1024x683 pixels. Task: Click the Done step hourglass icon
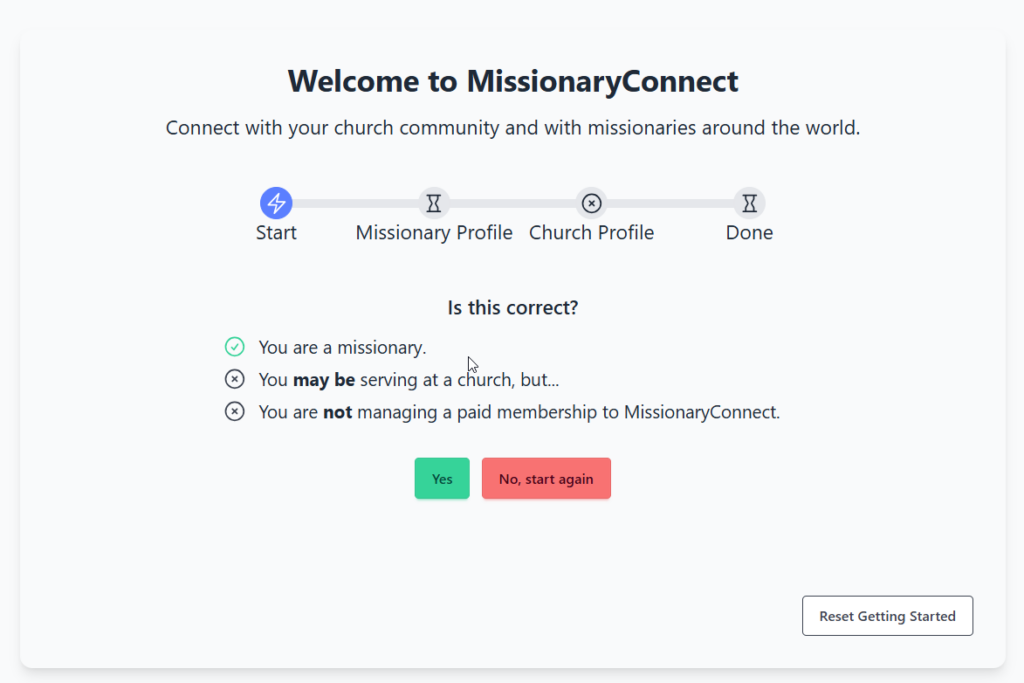750,203
